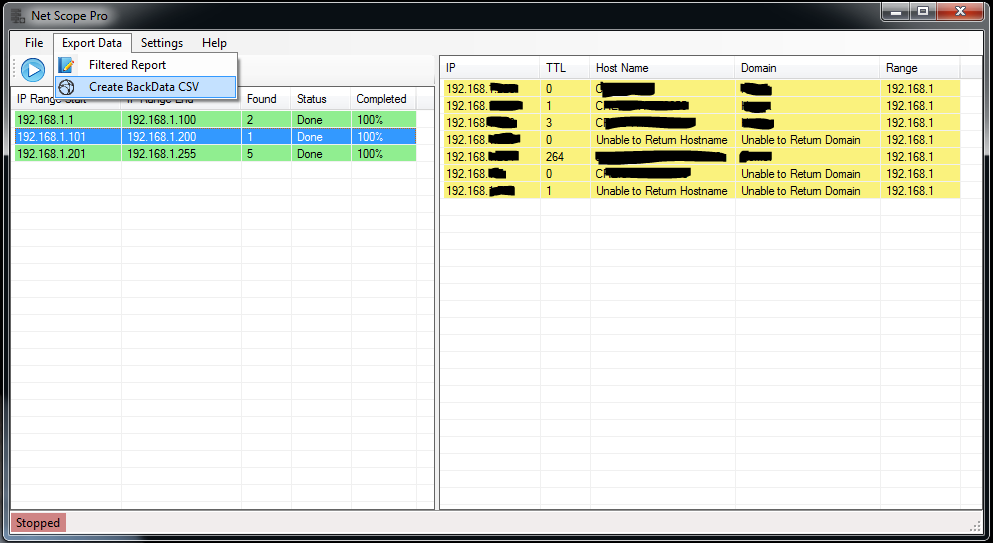Viewport: 993px width, 543px height.
Task: Open the Help menu
Action: point(214,42)
